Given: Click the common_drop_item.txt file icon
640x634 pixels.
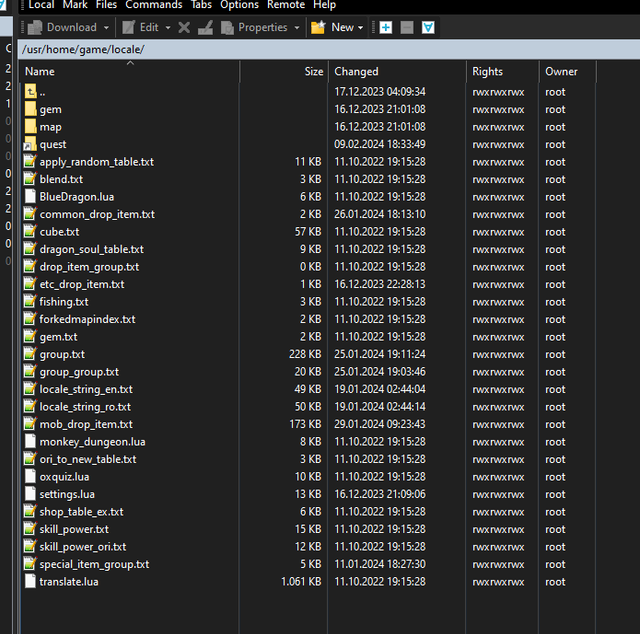Looking at the screenshot, I should point(30,214).
